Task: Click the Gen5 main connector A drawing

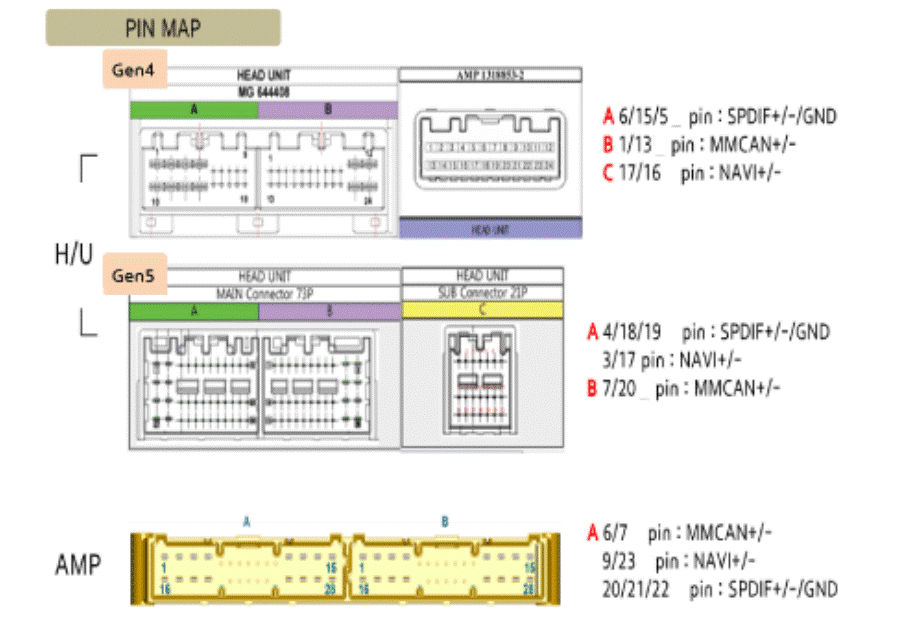Action: coord(200,384)
